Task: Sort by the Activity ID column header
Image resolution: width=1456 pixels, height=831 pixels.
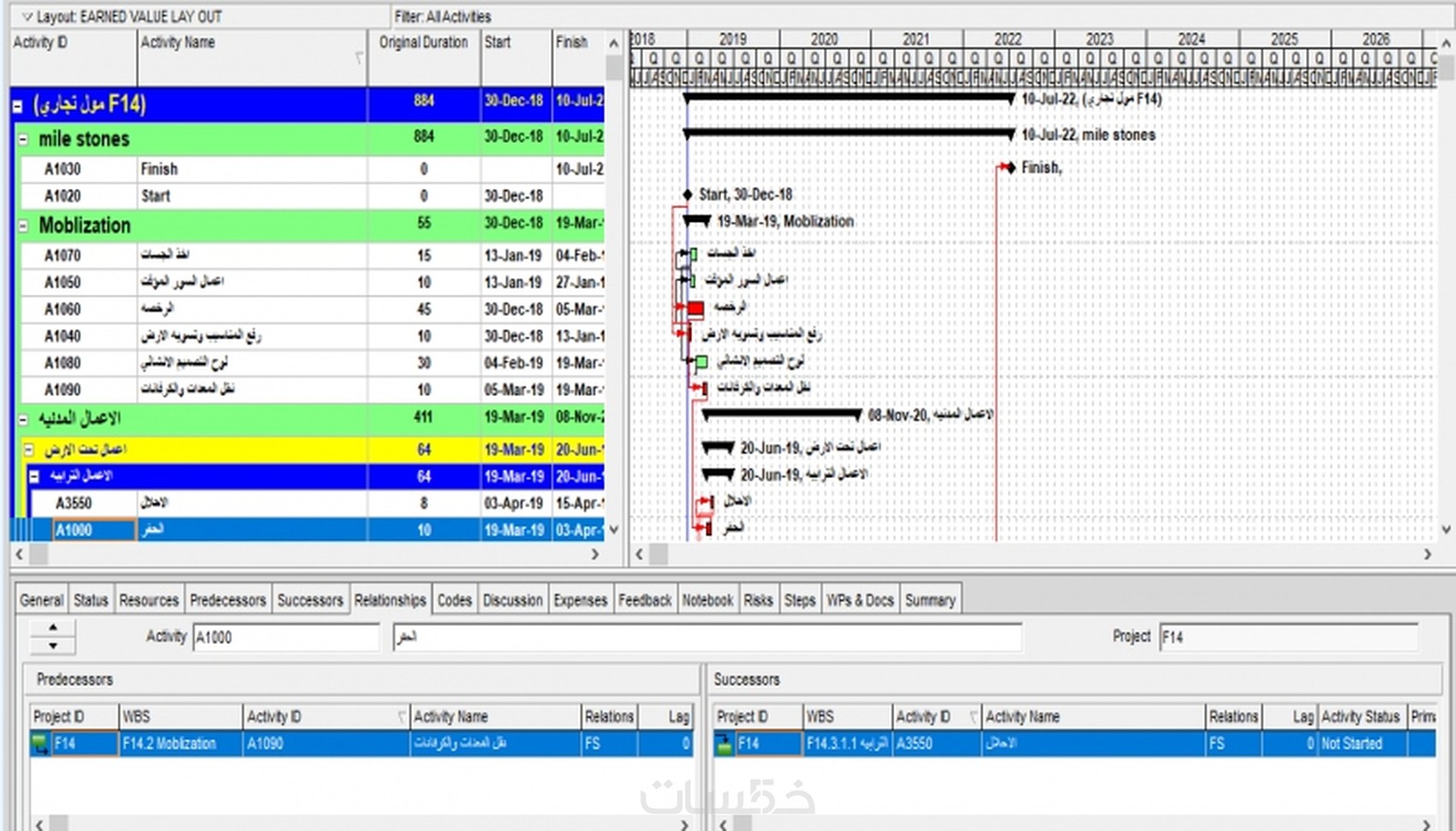Action: click(x=74, y=57)
